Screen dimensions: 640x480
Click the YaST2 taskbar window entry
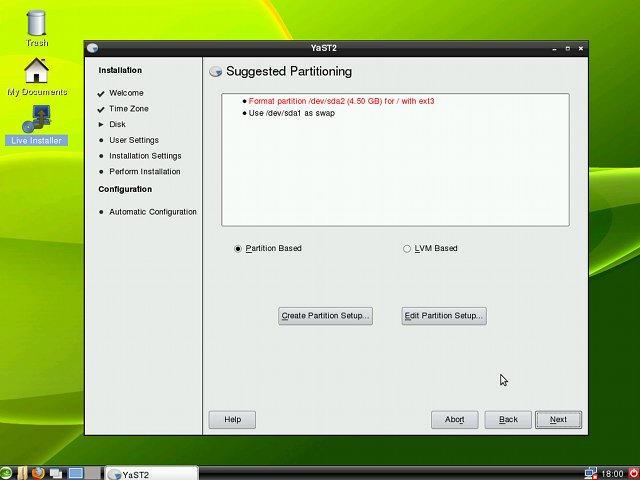tap(152, 474)
